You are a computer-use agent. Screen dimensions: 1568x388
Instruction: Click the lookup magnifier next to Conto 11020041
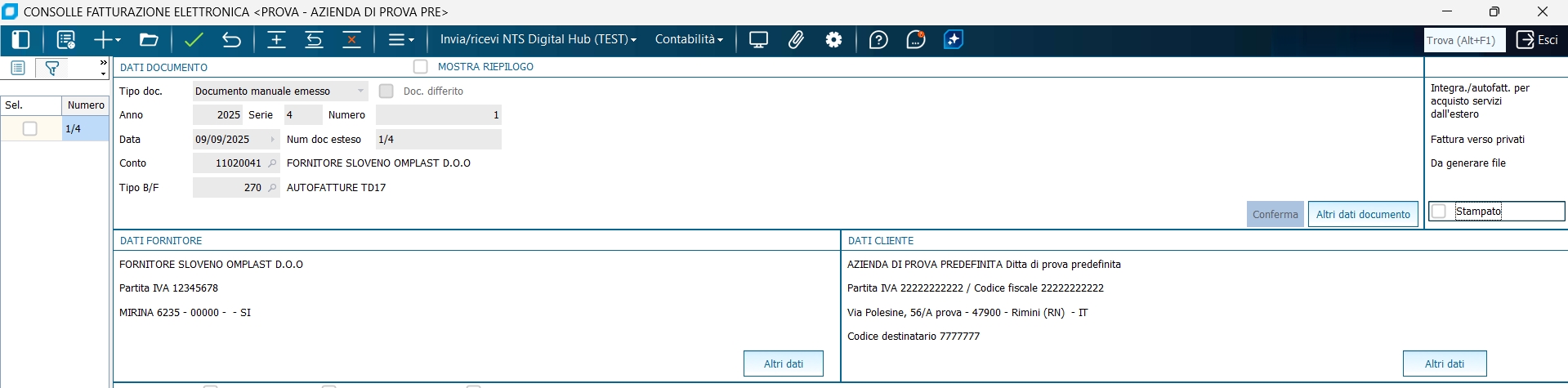click(x=273, y=163)
